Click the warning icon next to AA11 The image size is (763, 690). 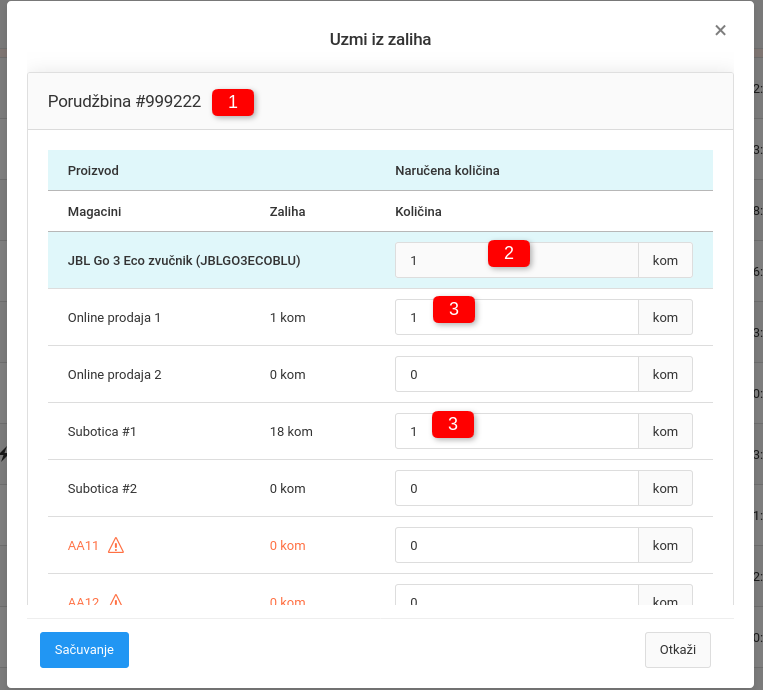[116, 545]
